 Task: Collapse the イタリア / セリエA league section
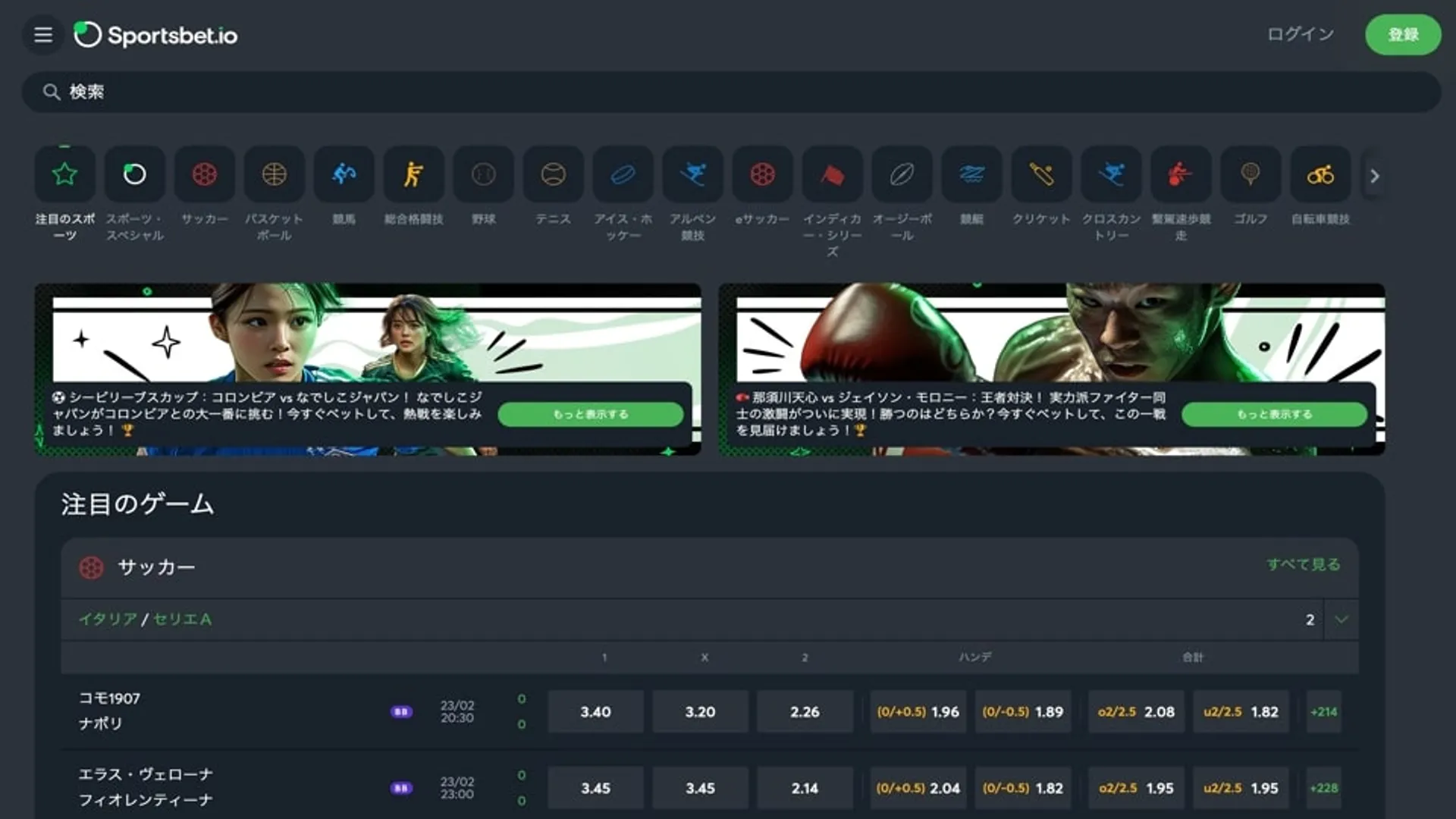1341,620
